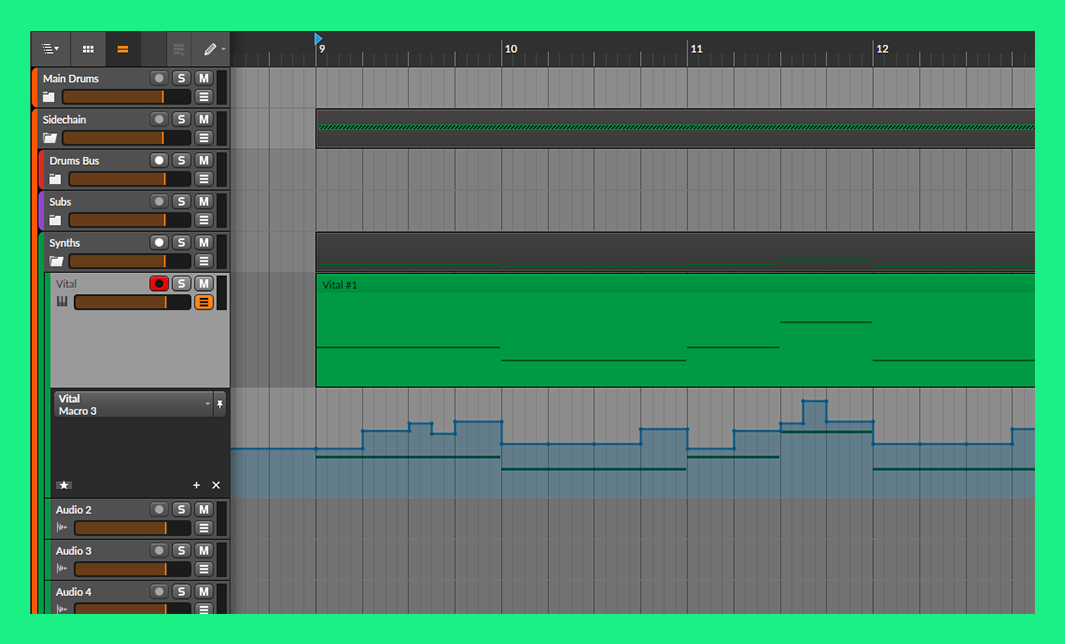Expand the Main Drums group folder
This screenshot has height=644, width=1065.
[x=48, y=97]
